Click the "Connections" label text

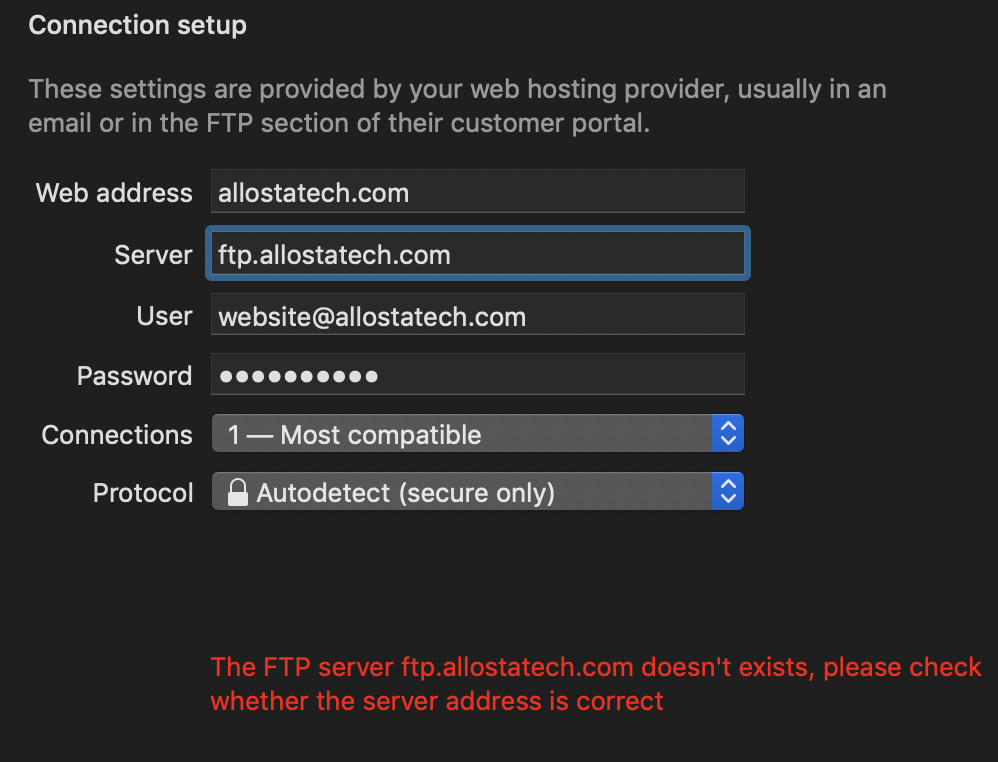click(x=117, y=435)
